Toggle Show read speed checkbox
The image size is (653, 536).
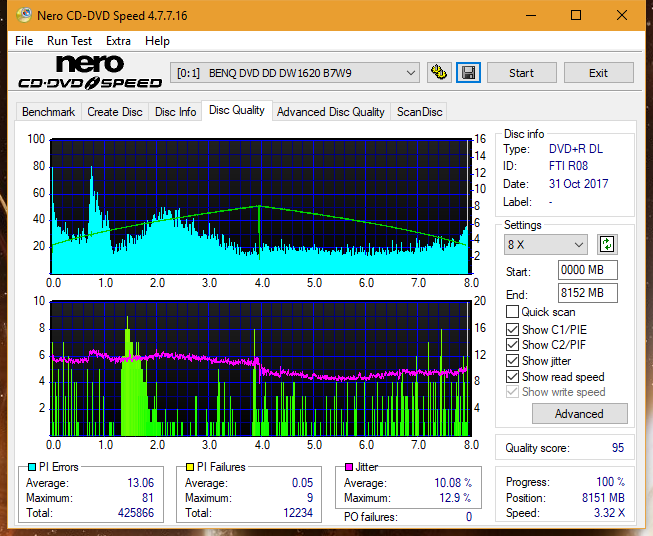[x=512, y=376]
